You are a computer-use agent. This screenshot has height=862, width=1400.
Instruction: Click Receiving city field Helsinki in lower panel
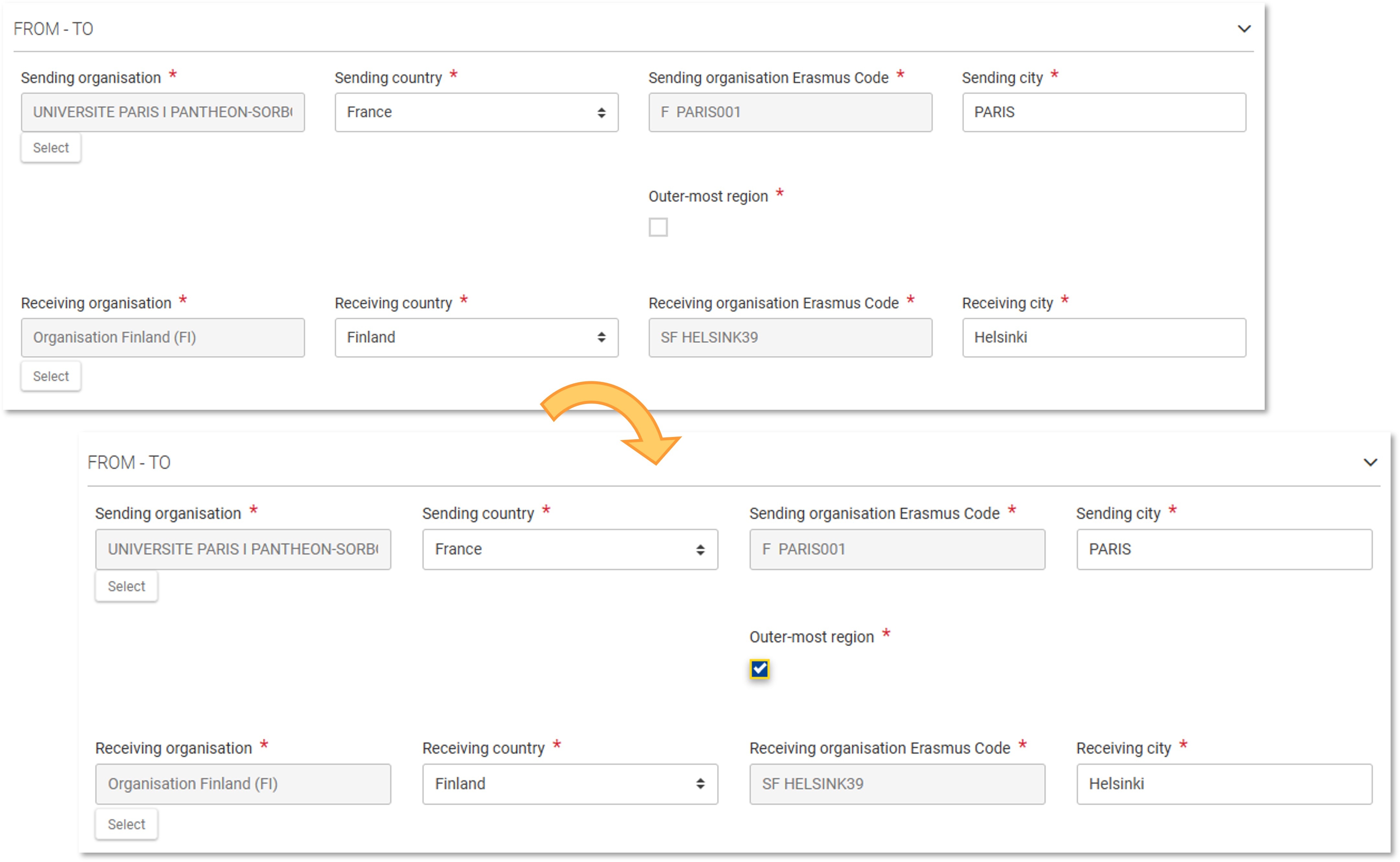[x=1225, y=784]
